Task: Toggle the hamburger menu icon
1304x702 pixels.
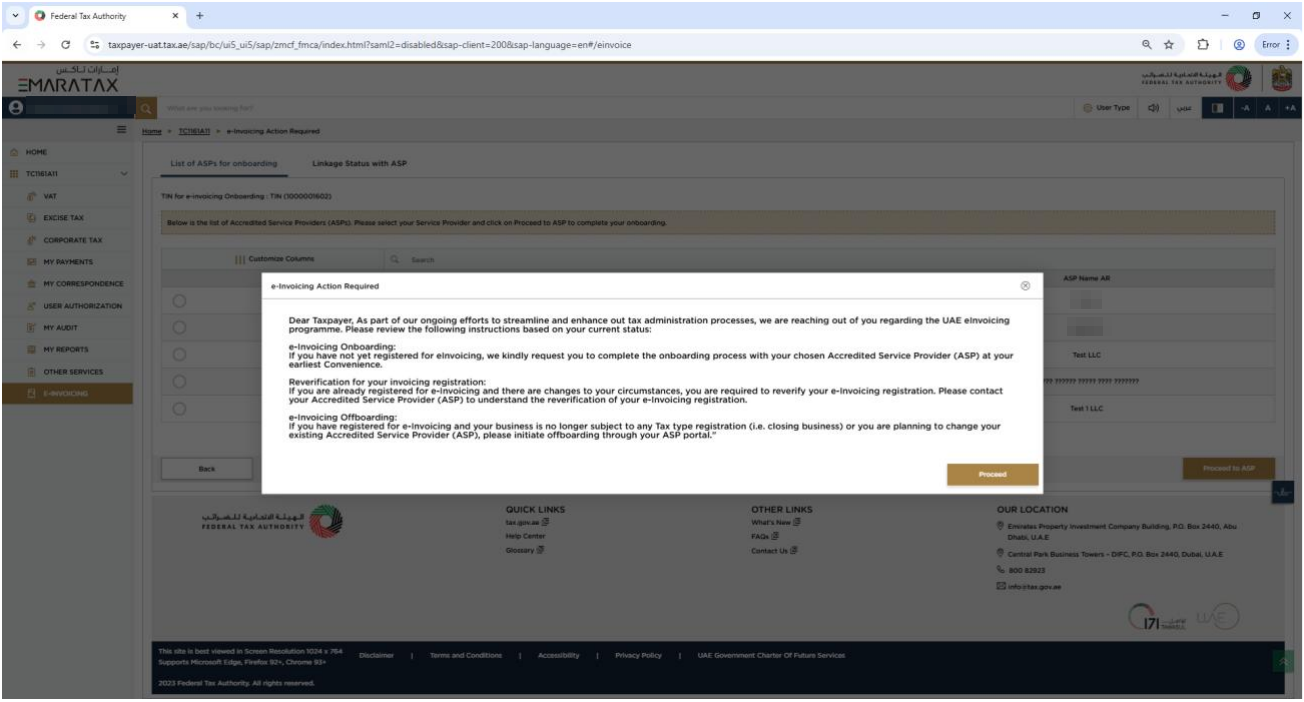Action: click(123, 131)
